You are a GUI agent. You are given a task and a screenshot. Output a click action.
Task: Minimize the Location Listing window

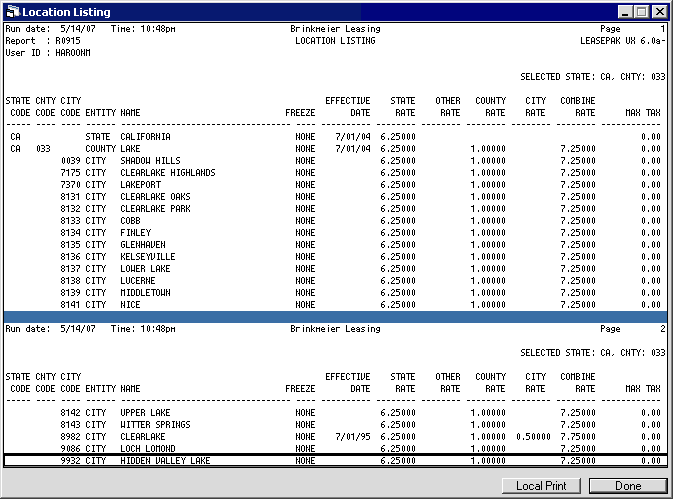point(625,12)
